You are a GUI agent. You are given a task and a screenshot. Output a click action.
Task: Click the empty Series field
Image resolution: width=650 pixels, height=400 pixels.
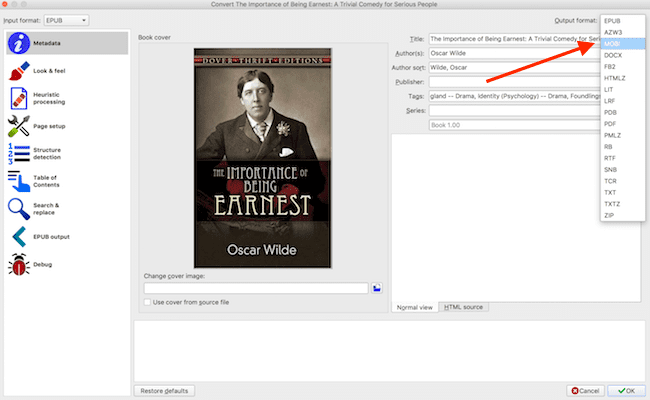tap(514, 111)
